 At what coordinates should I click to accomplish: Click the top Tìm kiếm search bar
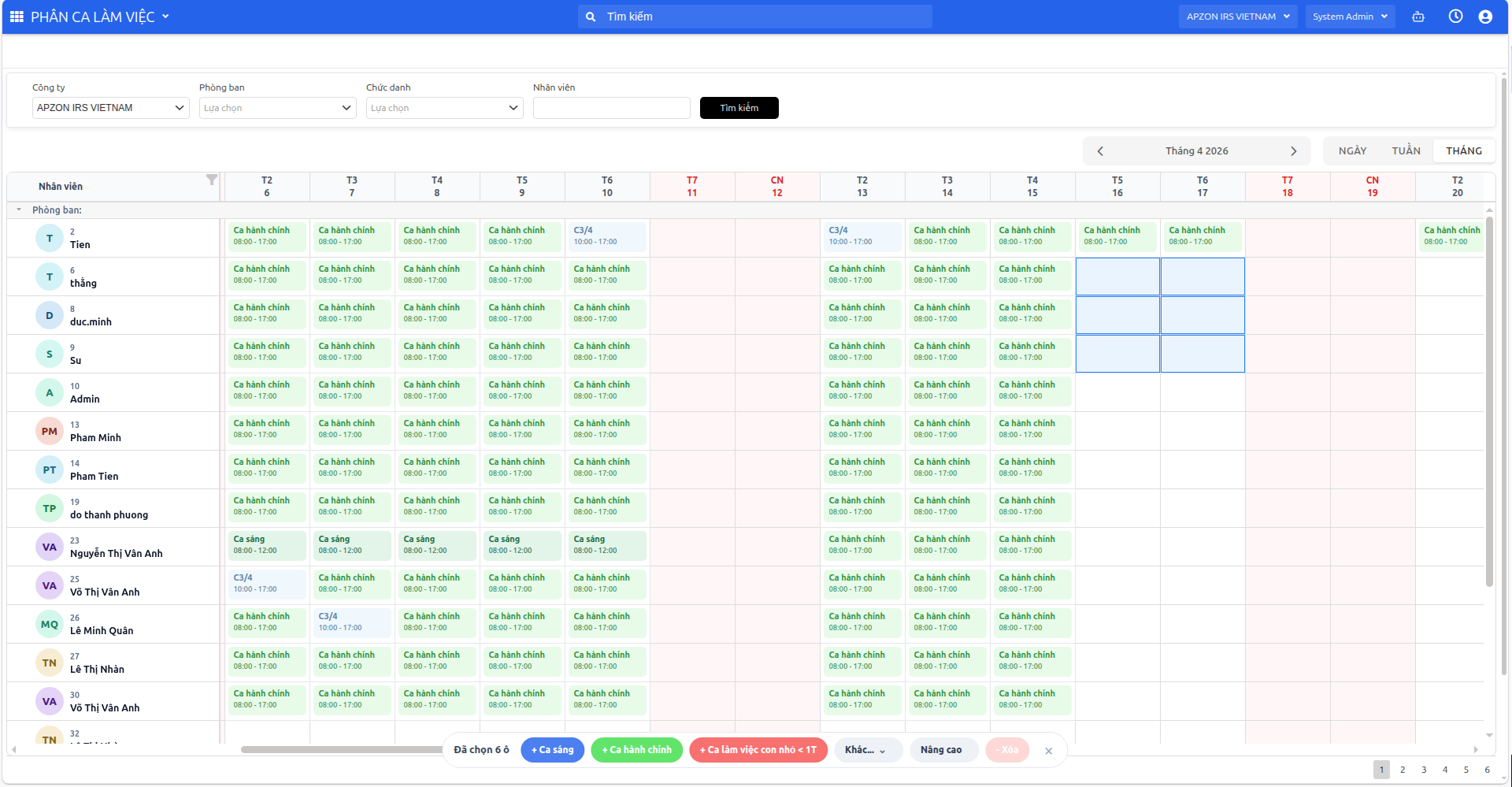[755, 17]
